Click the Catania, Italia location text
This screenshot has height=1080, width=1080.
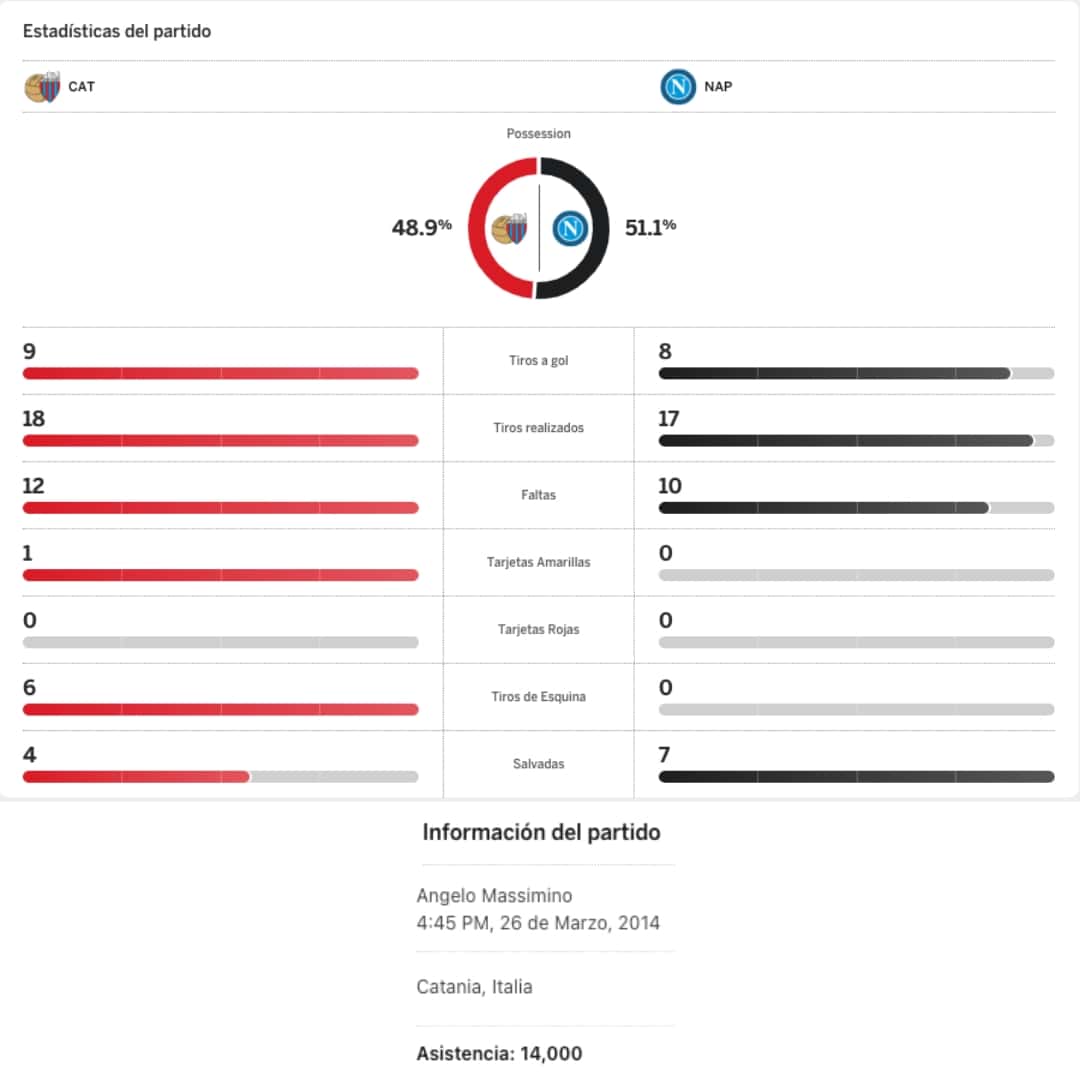474,987
